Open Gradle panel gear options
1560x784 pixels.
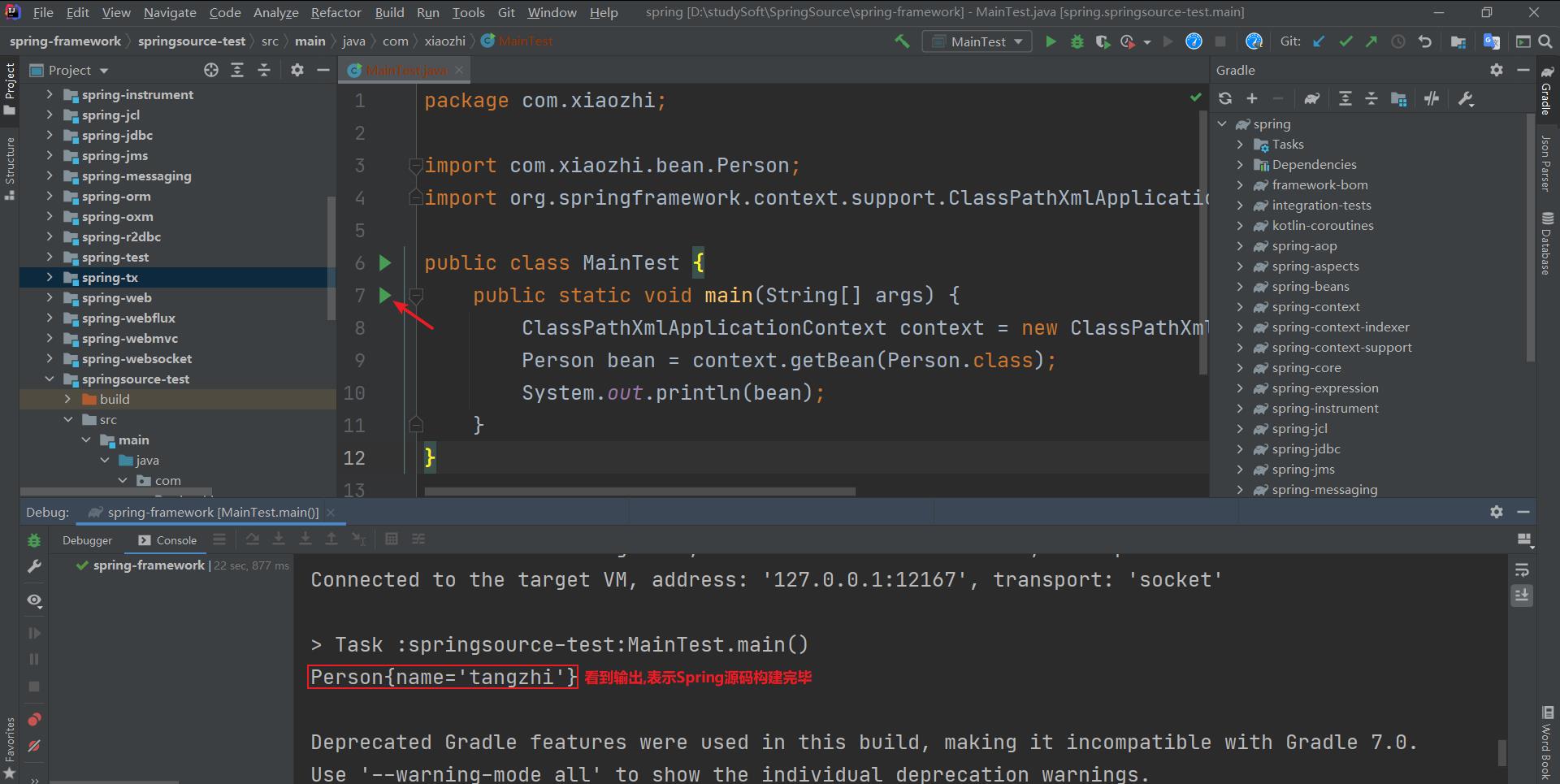coord(1497,70)
